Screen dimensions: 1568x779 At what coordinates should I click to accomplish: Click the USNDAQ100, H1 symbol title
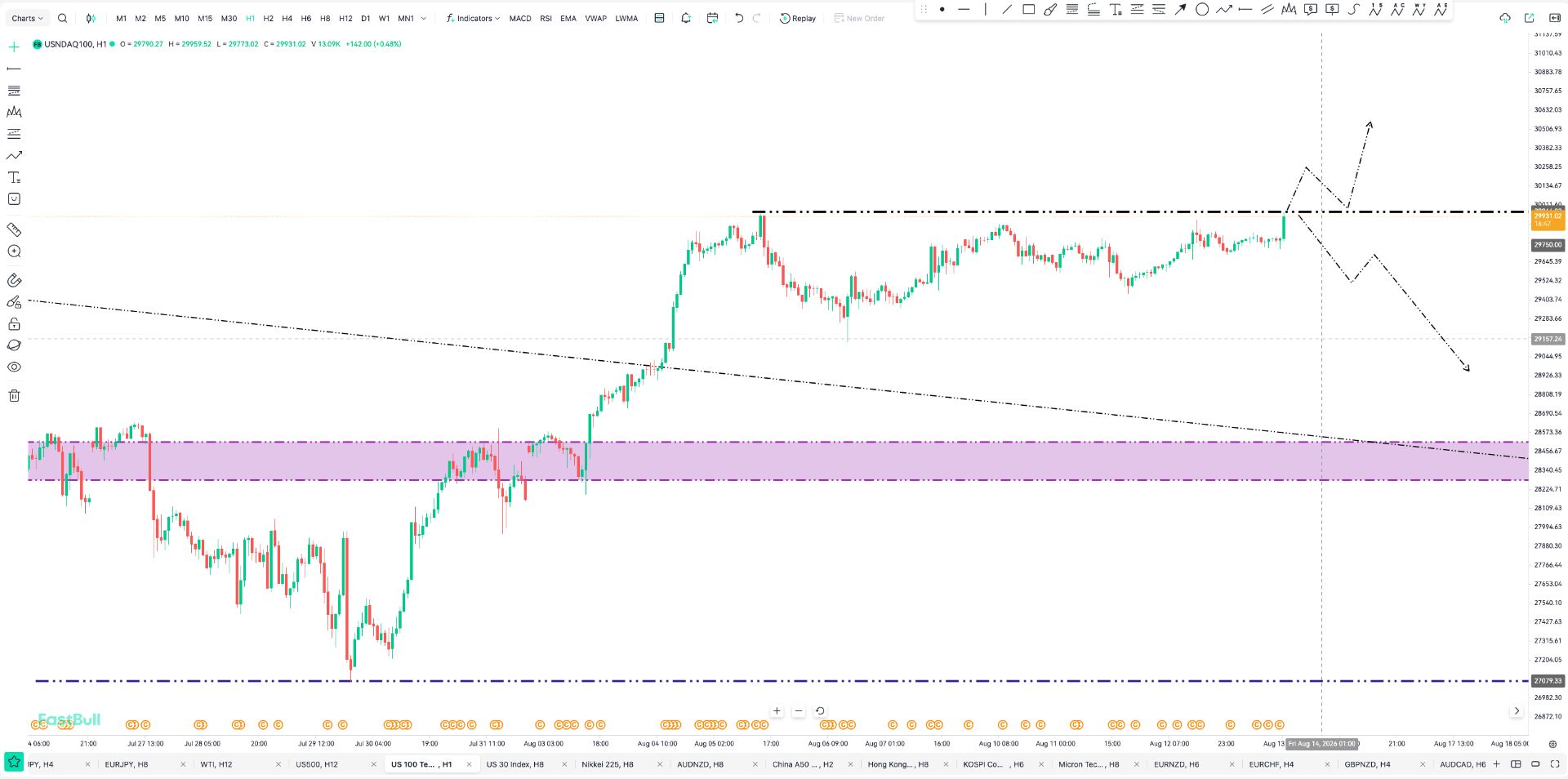coord(75,44)
